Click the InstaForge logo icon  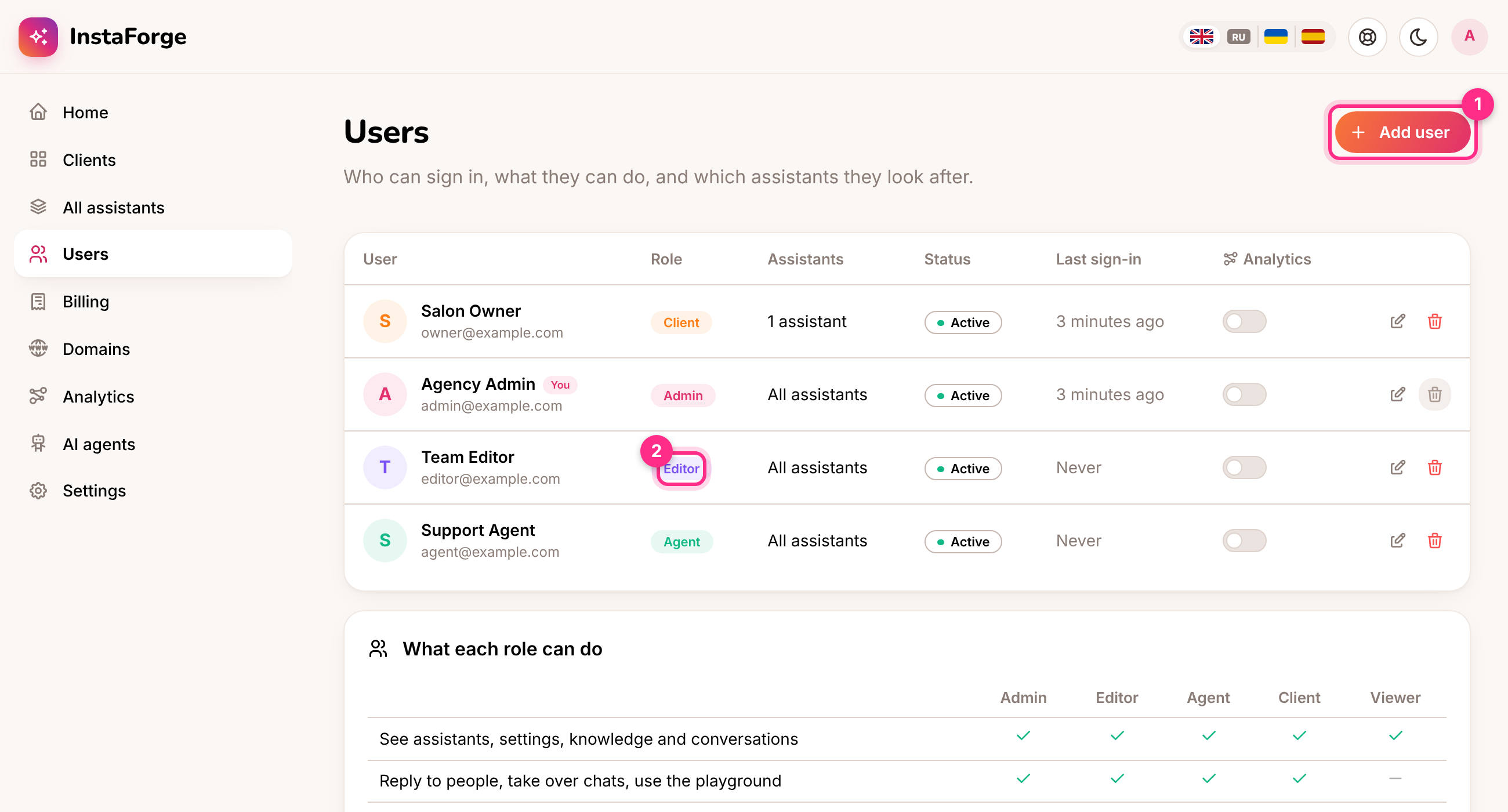coord(38,37)
